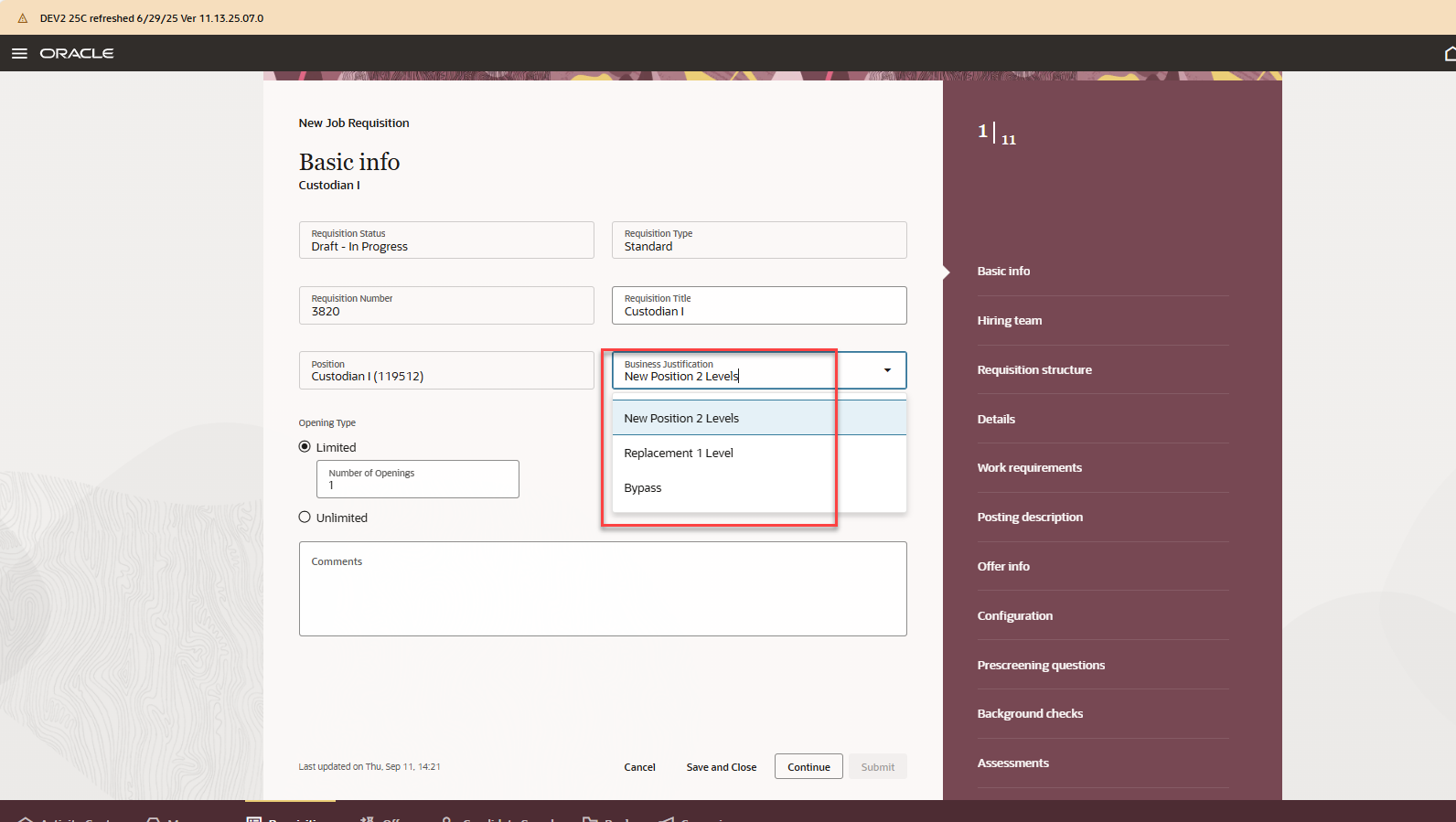Click the Continue button
This screenshot has width=1456, height=822.
[x=808, y=767]
